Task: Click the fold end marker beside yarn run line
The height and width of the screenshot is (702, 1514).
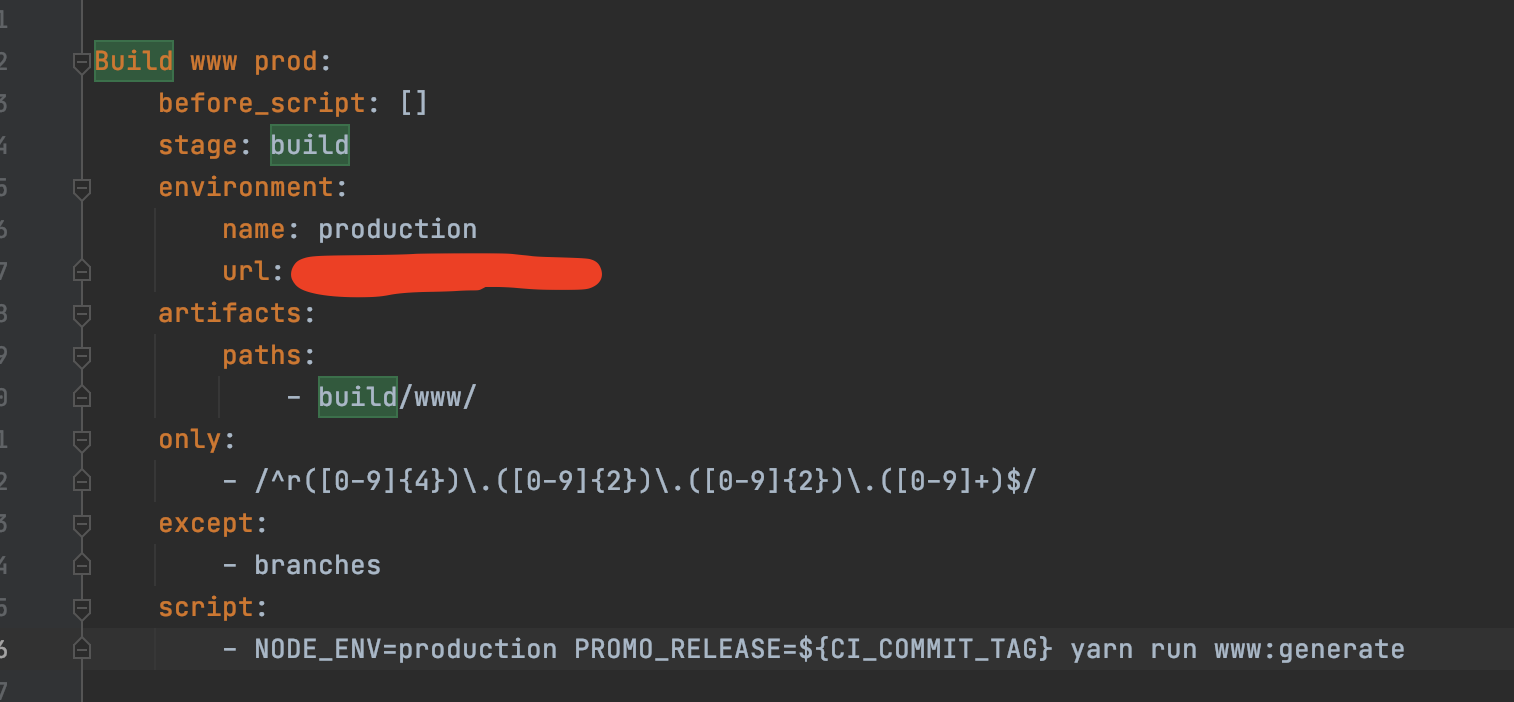Action: point(82,649)
